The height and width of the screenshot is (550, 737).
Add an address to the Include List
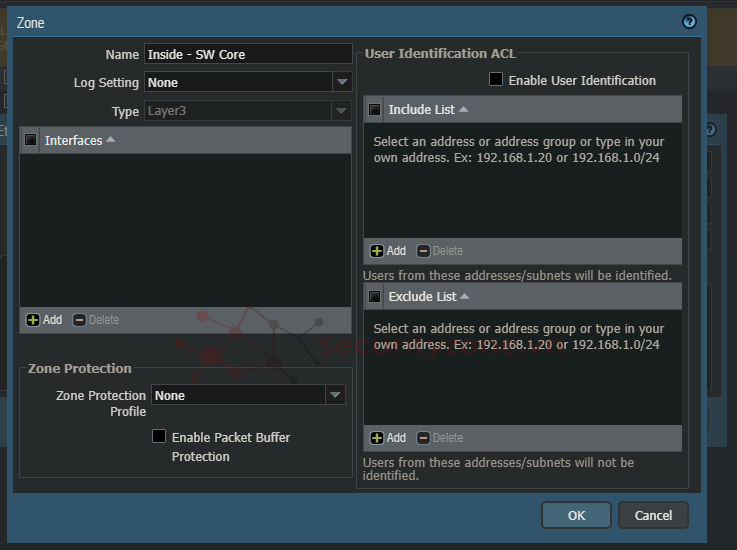[377, 251]
